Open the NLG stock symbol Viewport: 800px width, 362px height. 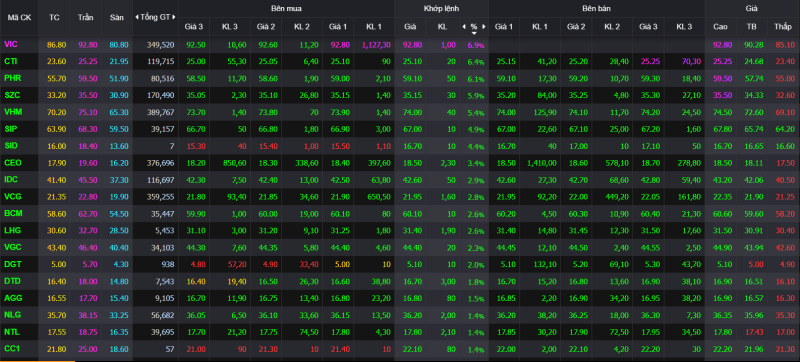12,315
